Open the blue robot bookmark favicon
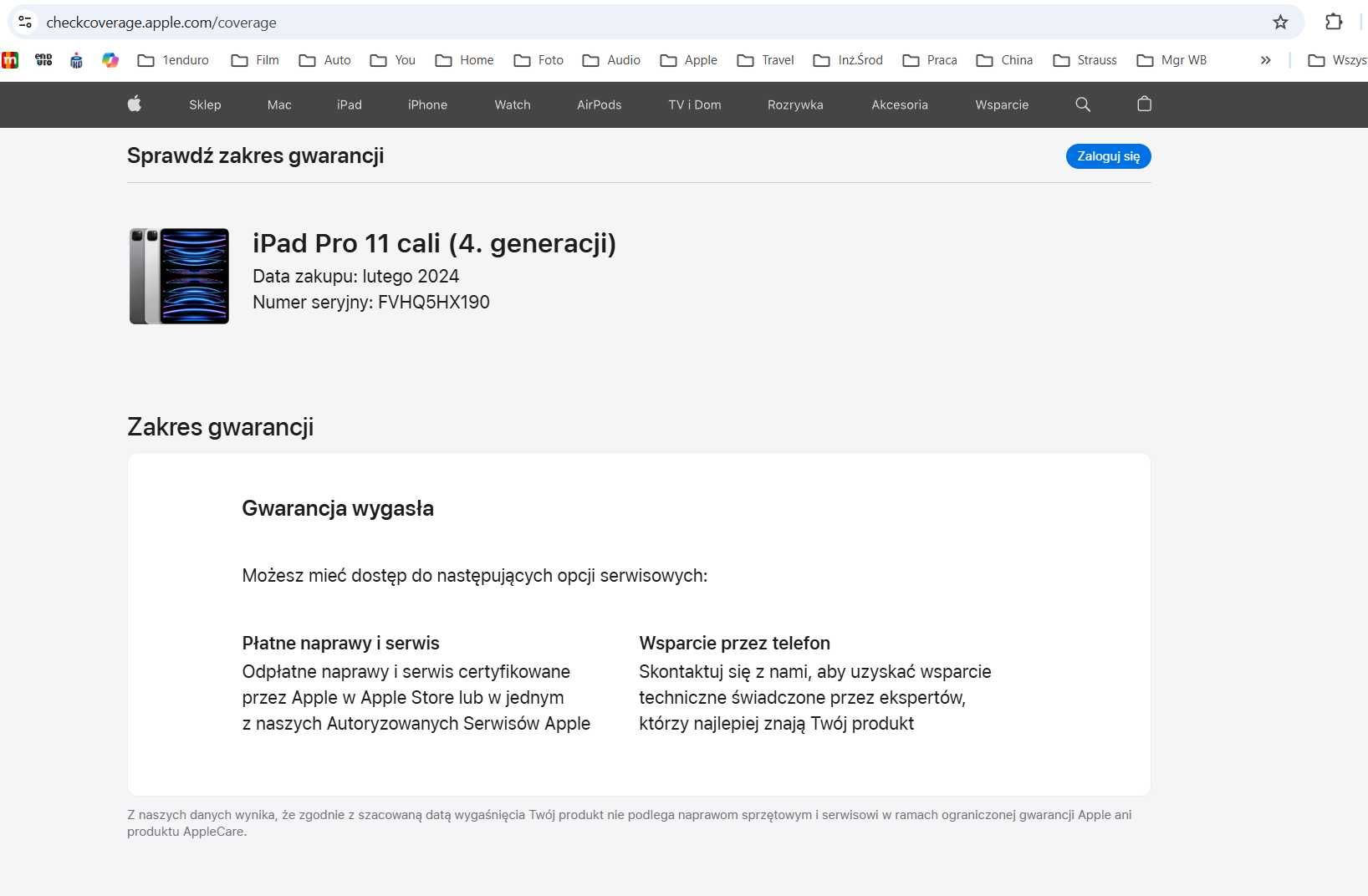The image size is (1368, 896). click(x=76, y=60)
